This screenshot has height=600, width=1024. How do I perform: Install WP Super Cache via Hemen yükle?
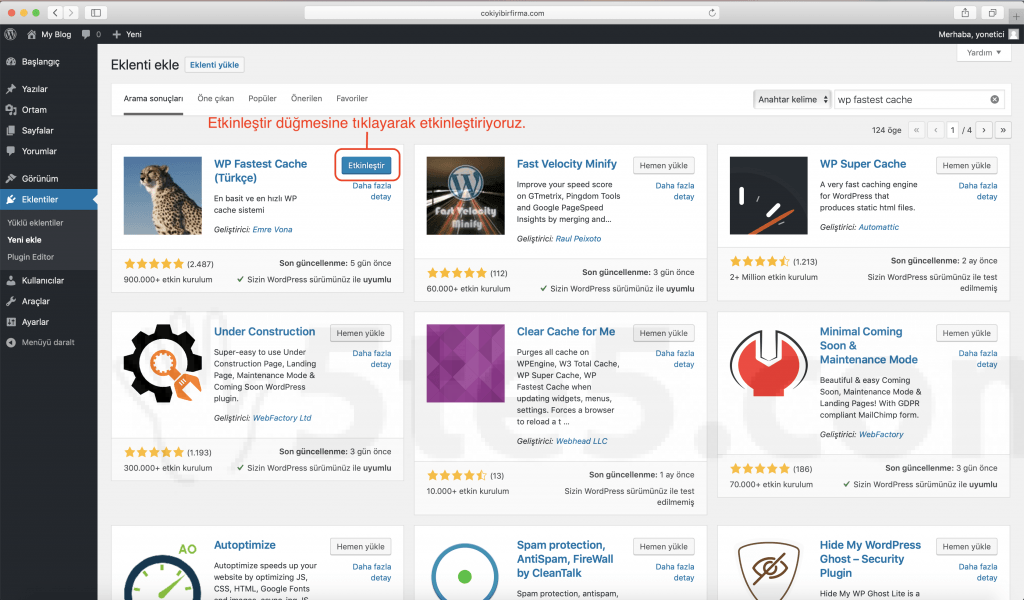pos(966,164)
